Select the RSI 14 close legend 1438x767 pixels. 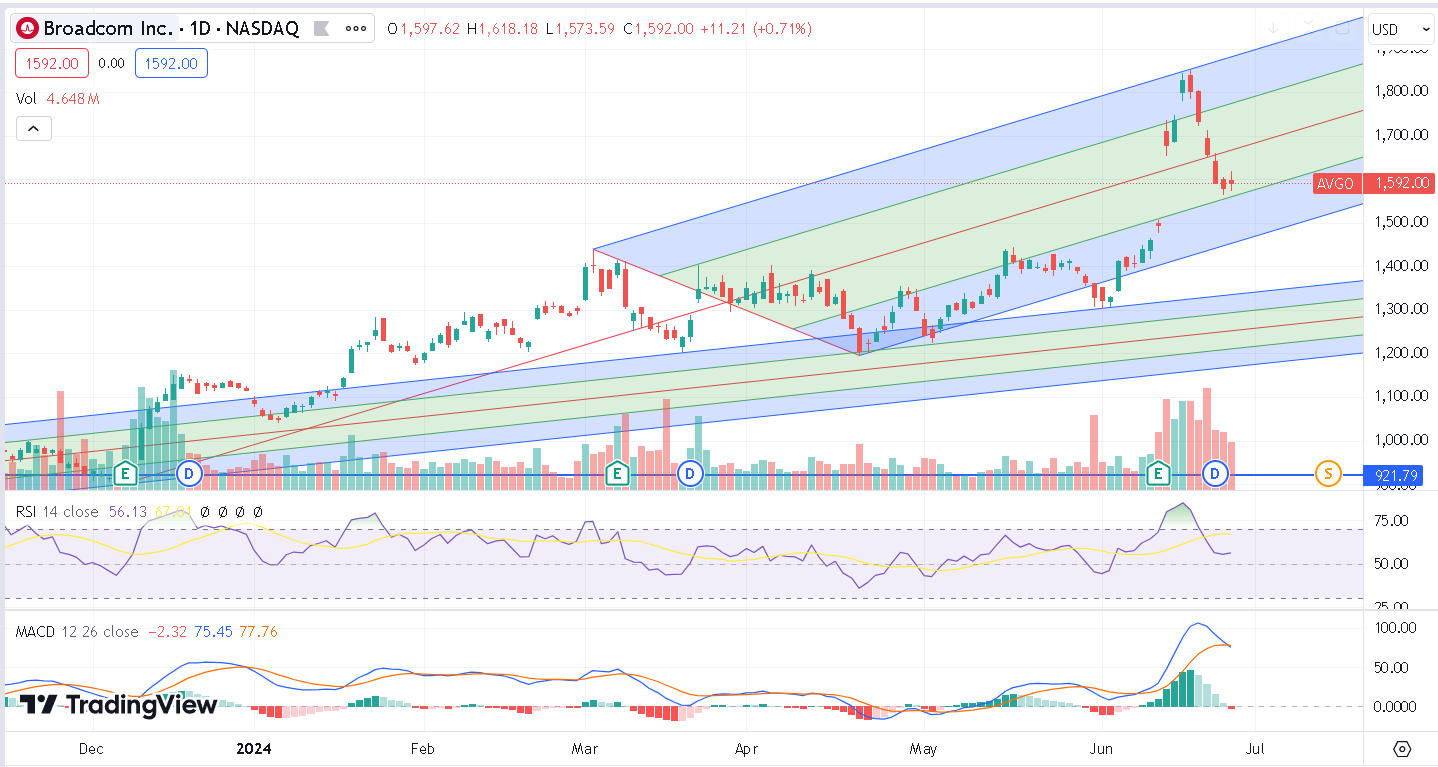click(x=57, y=511)
